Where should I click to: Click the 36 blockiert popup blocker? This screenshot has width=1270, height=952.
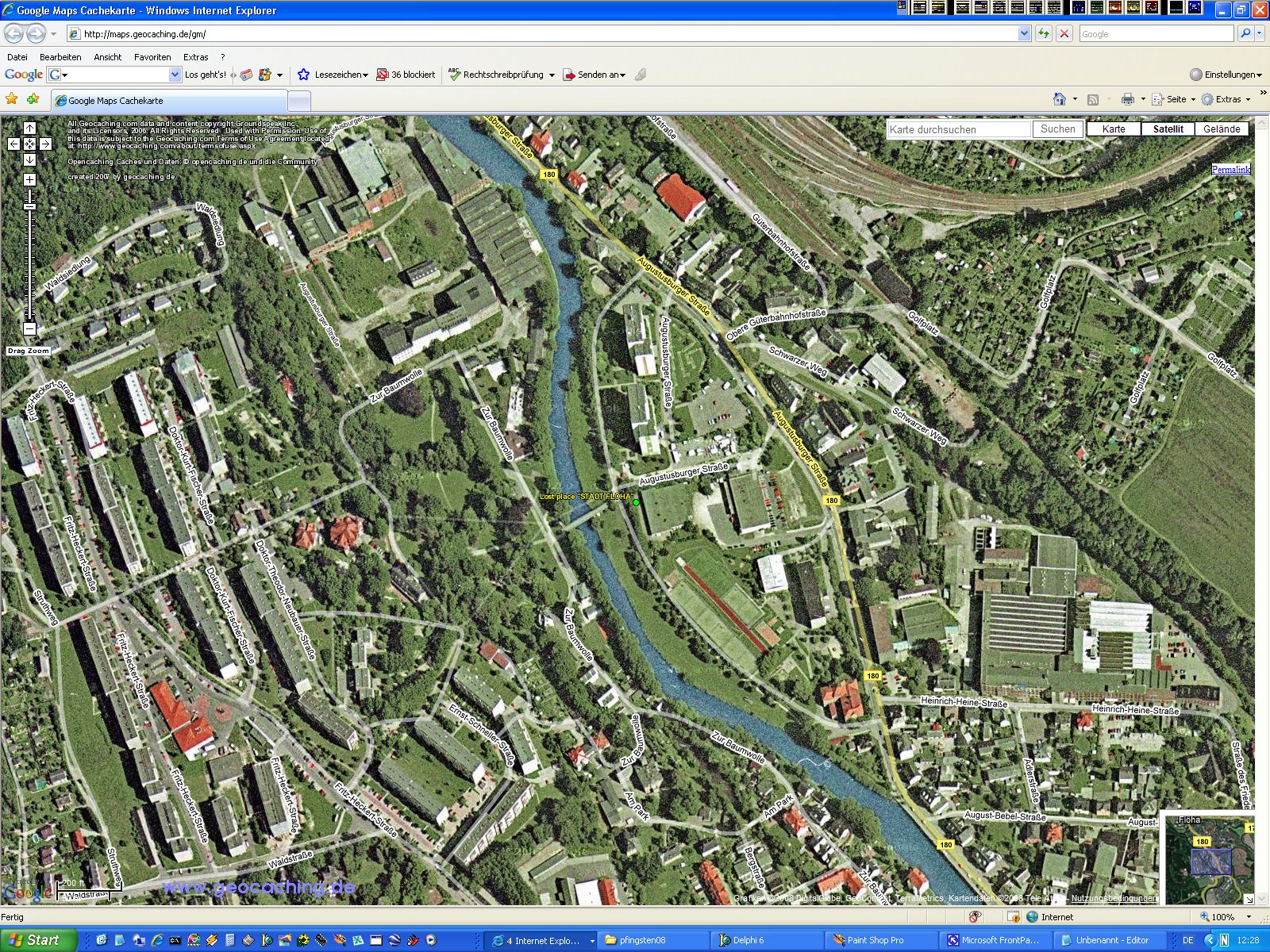click(x=406, y=75)
